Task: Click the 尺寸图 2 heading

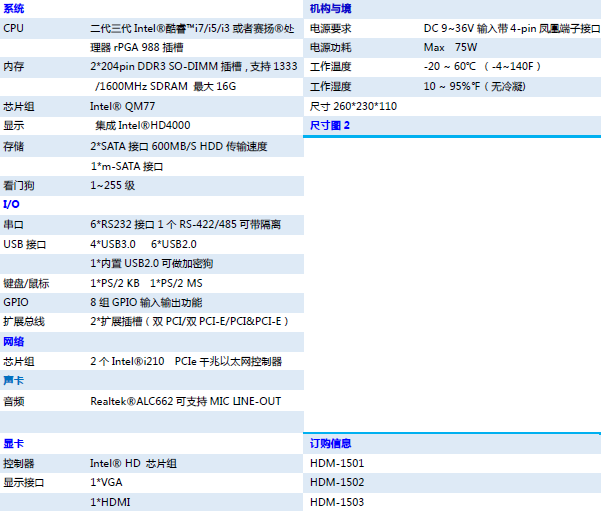Action: pos(330,125)
